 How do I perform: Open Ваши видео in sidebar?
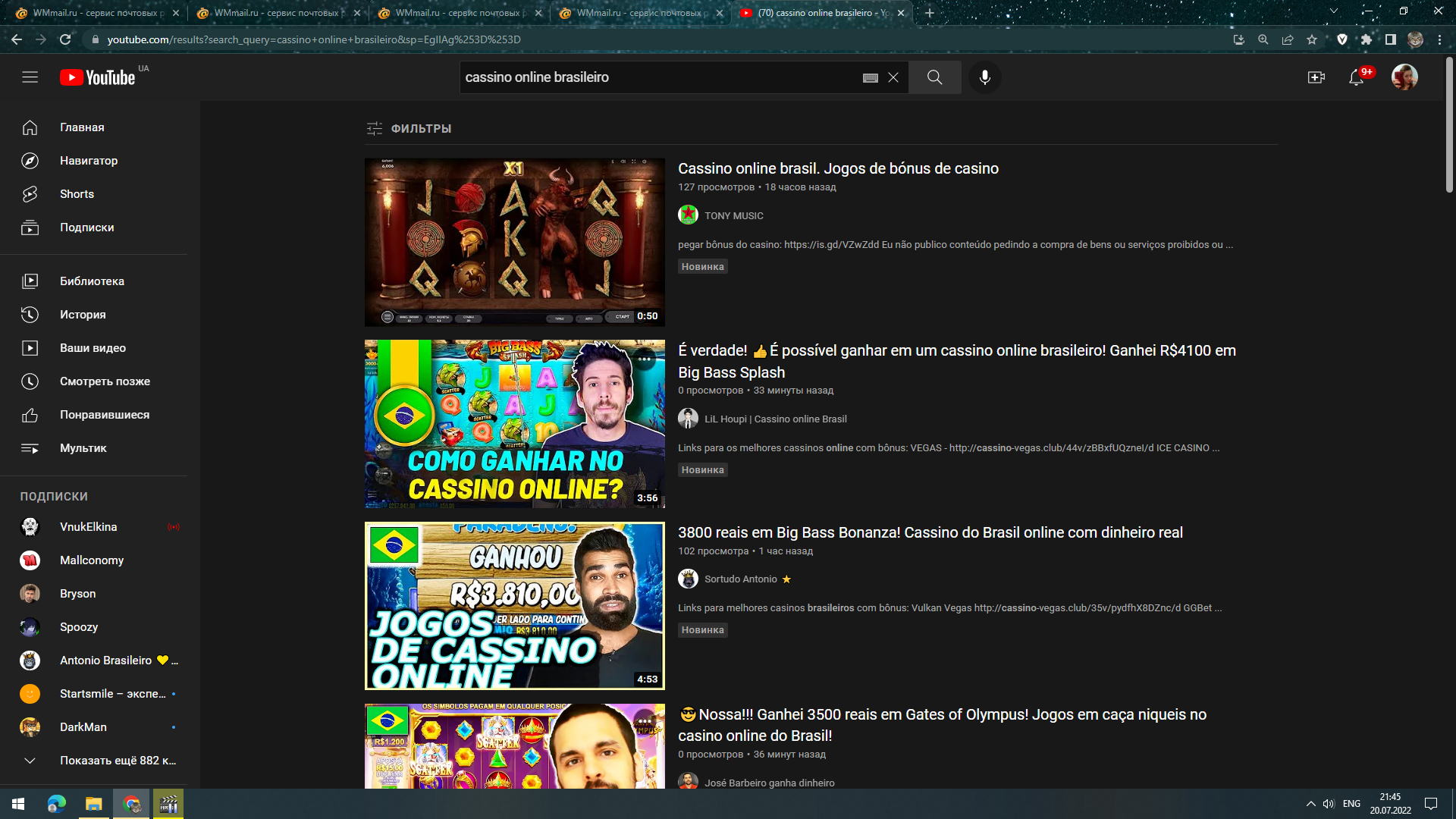point(93,348)
